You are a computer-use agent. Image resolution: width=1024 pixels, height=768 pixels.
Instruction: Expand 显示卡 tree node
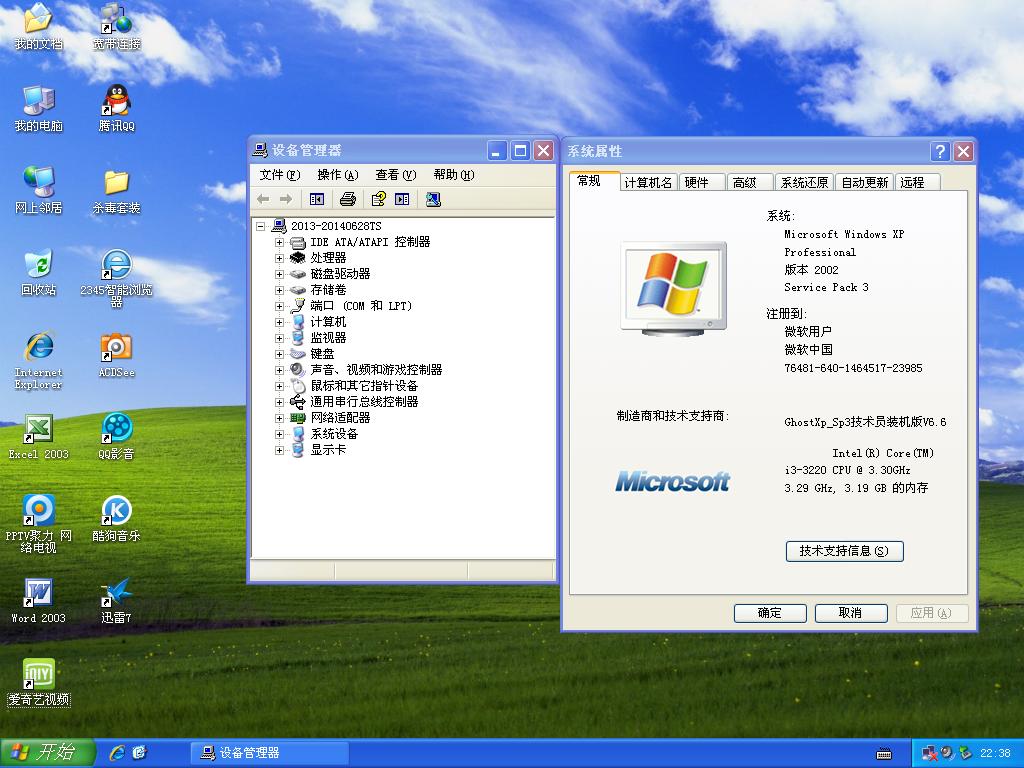279,450
